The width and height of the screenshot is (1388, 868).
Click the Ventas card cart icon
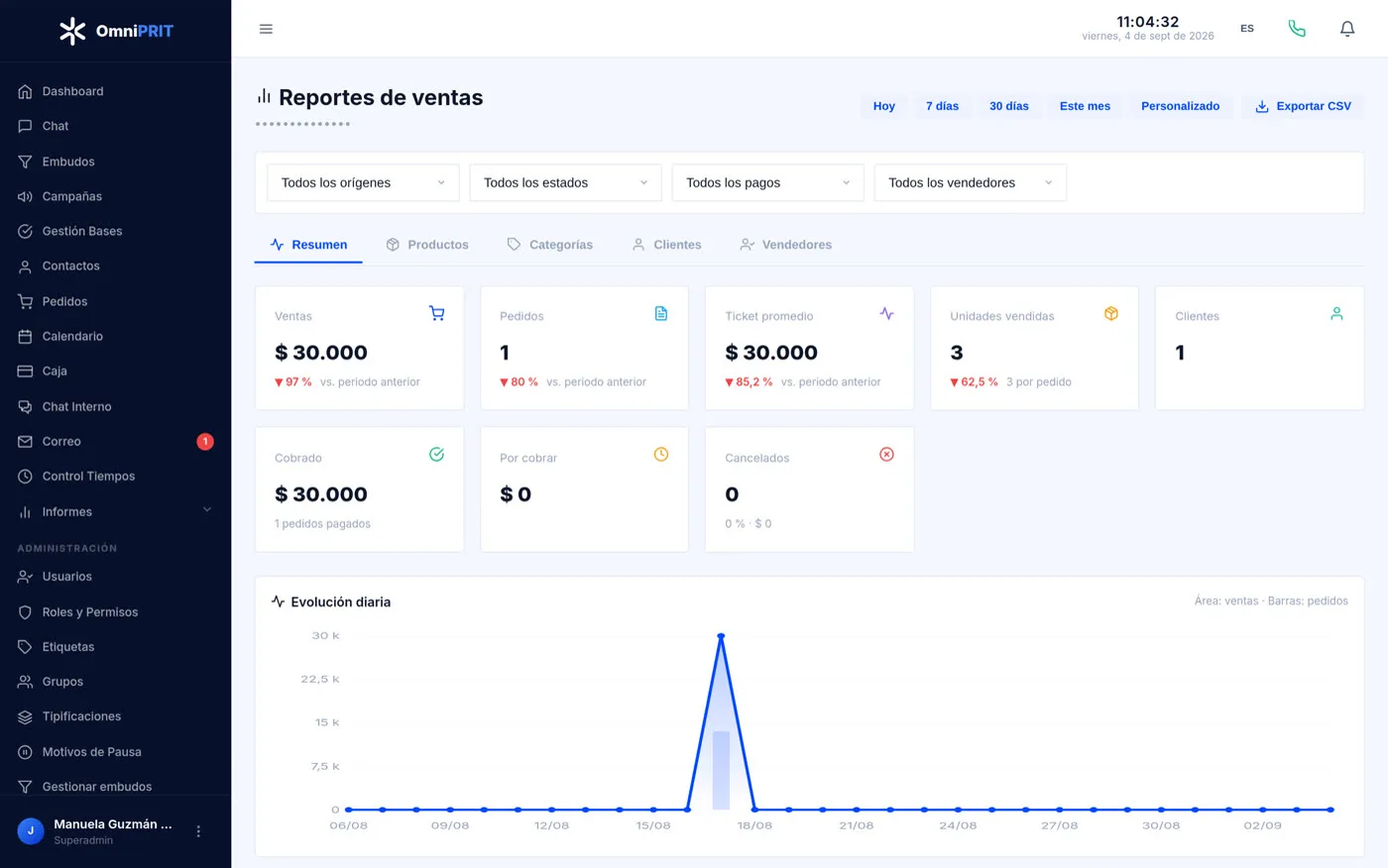[x=436, y=313]
